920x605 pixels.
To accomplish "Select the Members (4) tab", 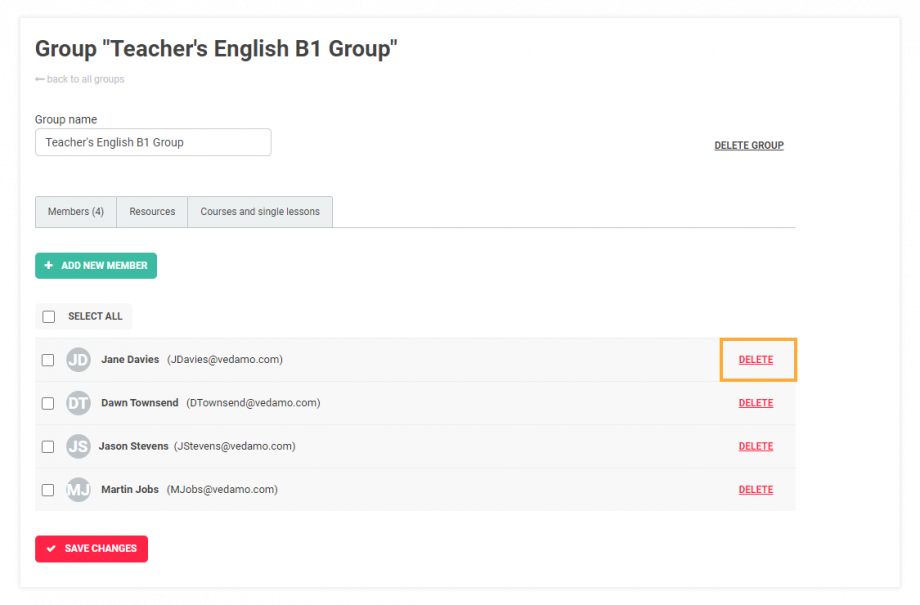I will (x=75, y=211).
